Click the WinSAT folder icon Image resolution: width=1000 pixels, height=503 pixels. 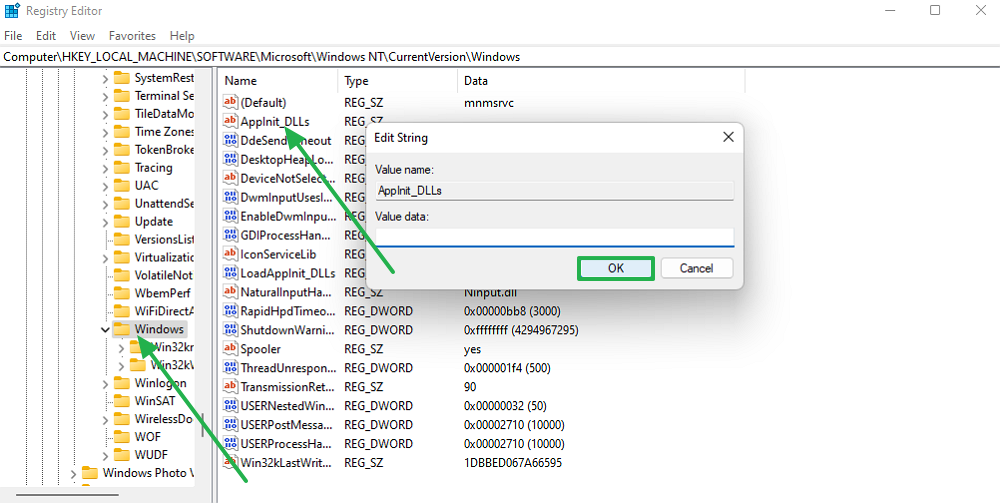[x=121, y=401]
